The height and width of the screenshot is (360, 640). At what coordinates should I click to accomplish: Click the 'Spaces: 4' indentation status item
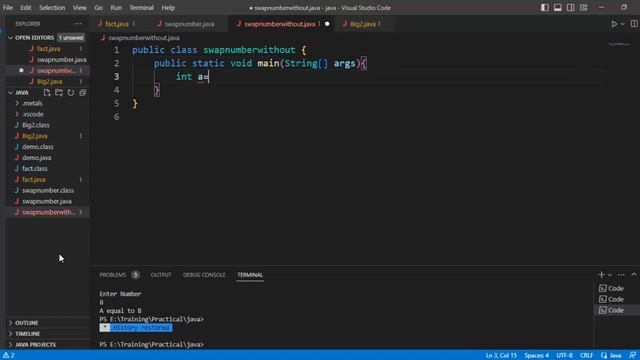click(x=537, y=356)
